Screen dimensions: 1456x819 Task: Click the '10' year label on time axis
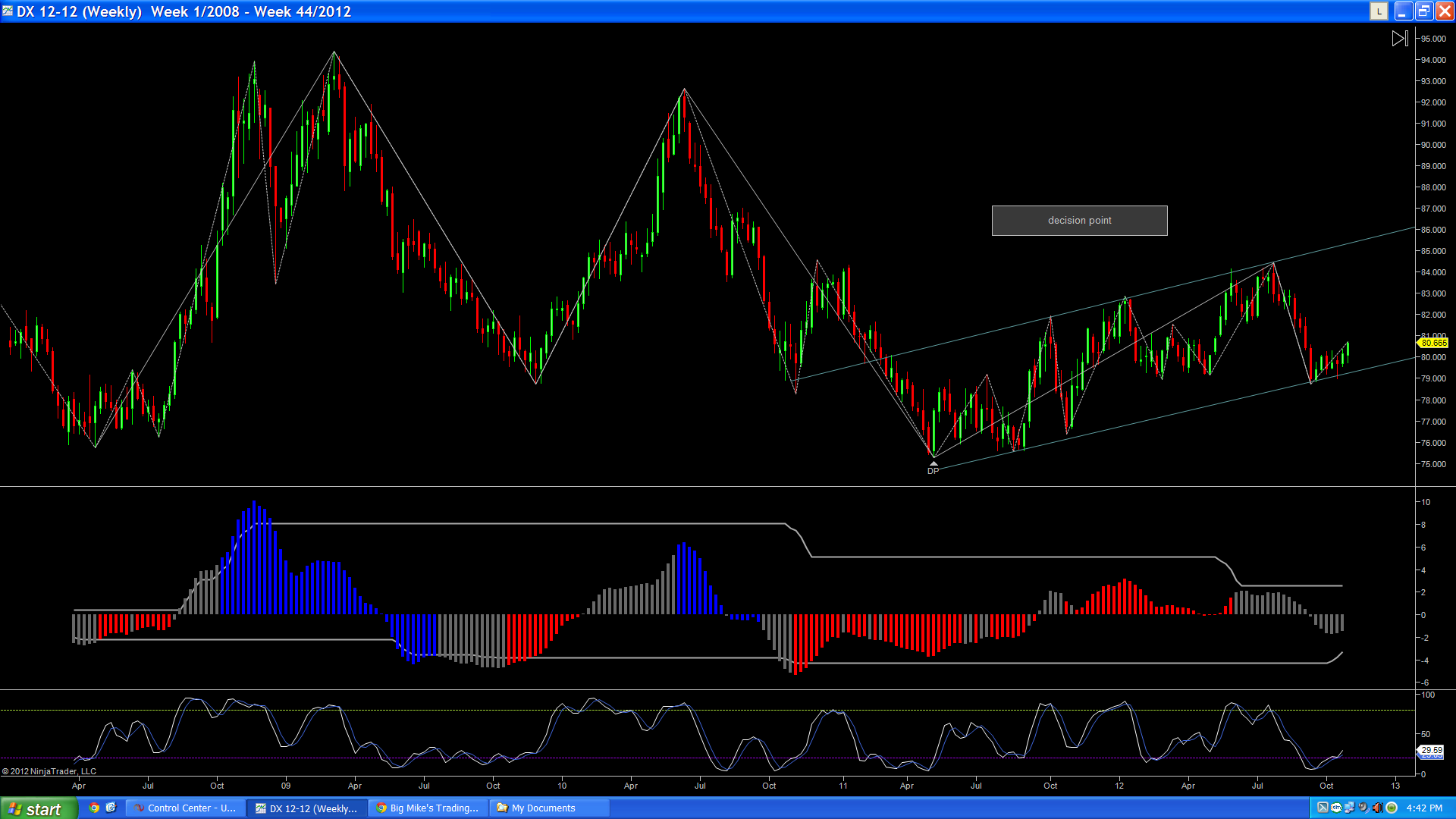click(562, 786)
